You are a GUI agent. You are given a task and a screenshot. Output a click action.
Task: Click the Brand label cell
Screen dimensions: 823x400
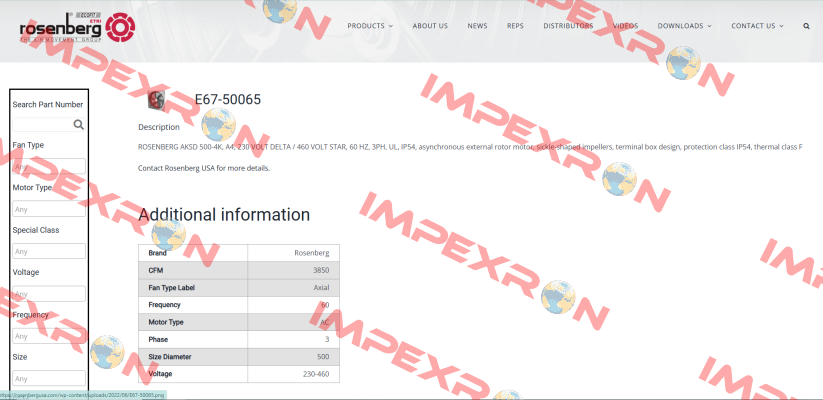click(x=193, y=253)
